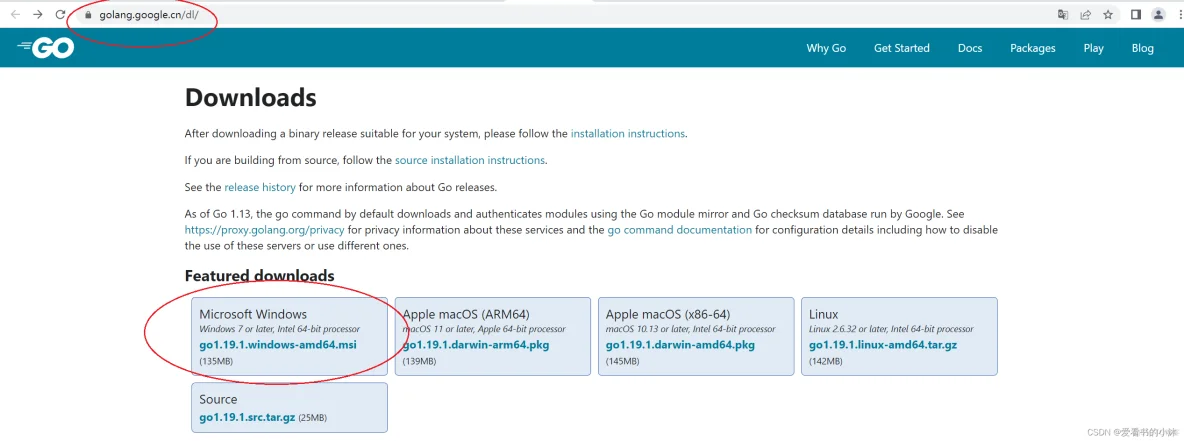Open the Get Started nav item
Screen dimensions: 1184x441
tap(902, 48)
